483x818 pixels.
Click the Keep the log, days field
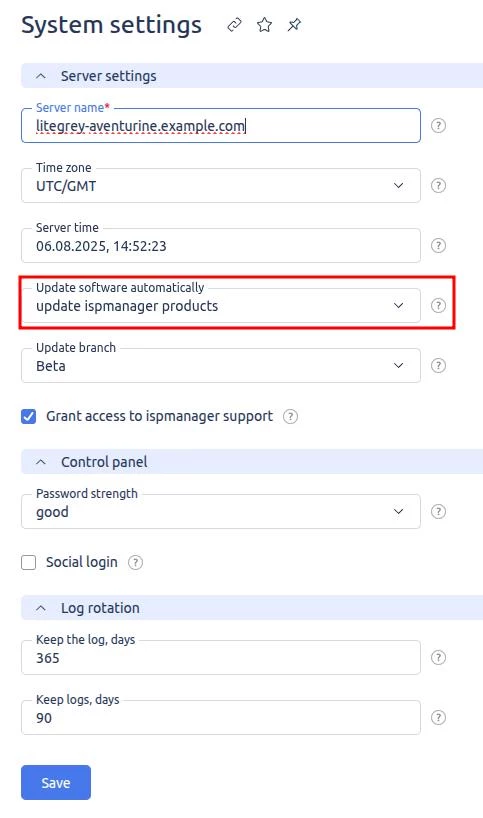pos(221,658)
